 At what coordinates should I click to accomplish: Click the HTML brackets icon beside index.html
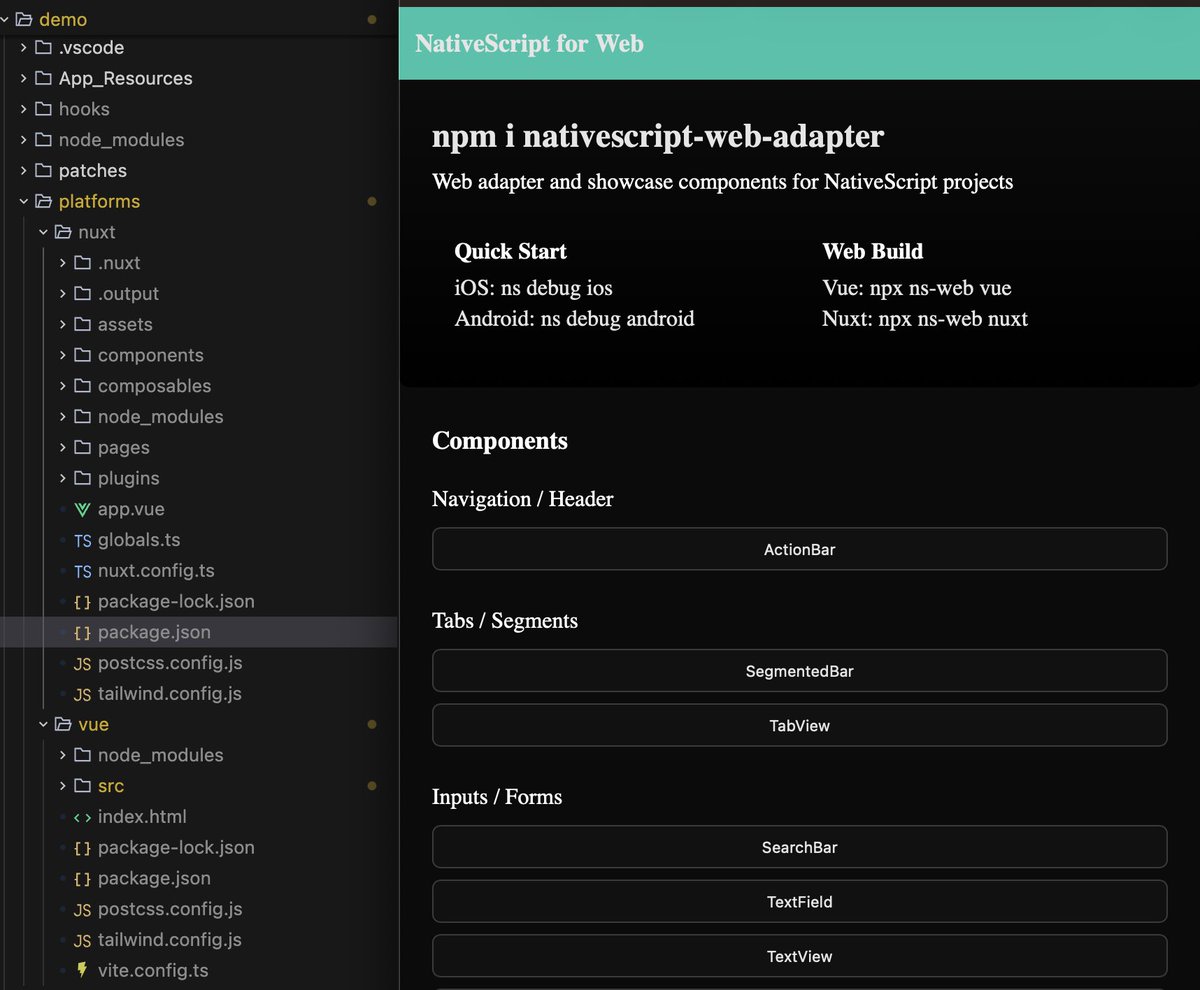click(x=82, y=817)
